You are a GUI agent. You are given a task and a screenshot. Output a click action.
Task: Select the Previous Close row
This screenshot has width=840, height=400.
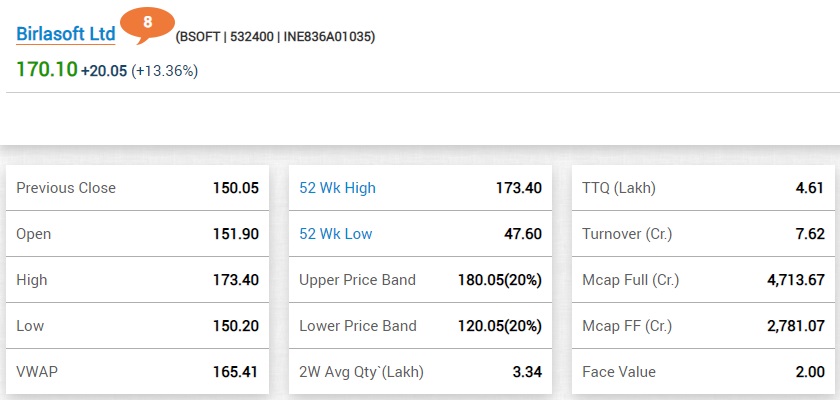click(138, 188)
